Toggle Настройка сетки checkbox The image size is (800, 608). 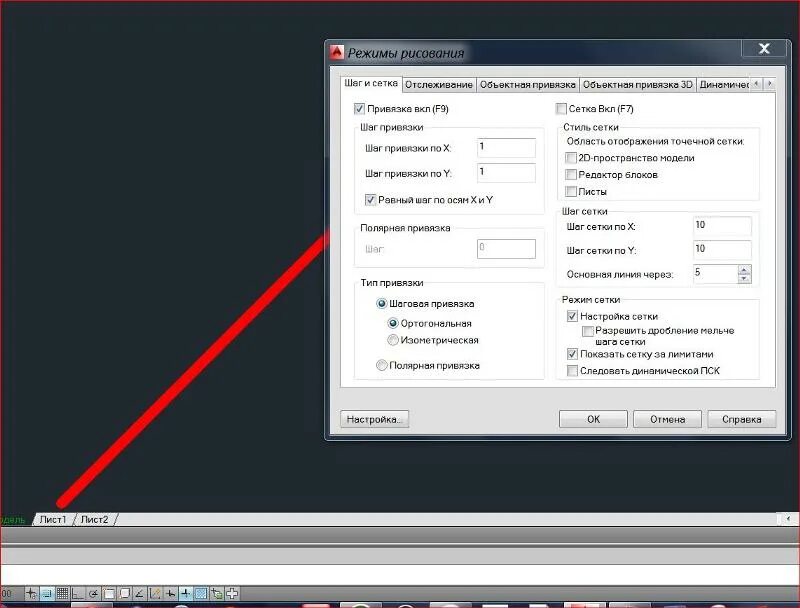pyautogui.click(x=572, y=316)
